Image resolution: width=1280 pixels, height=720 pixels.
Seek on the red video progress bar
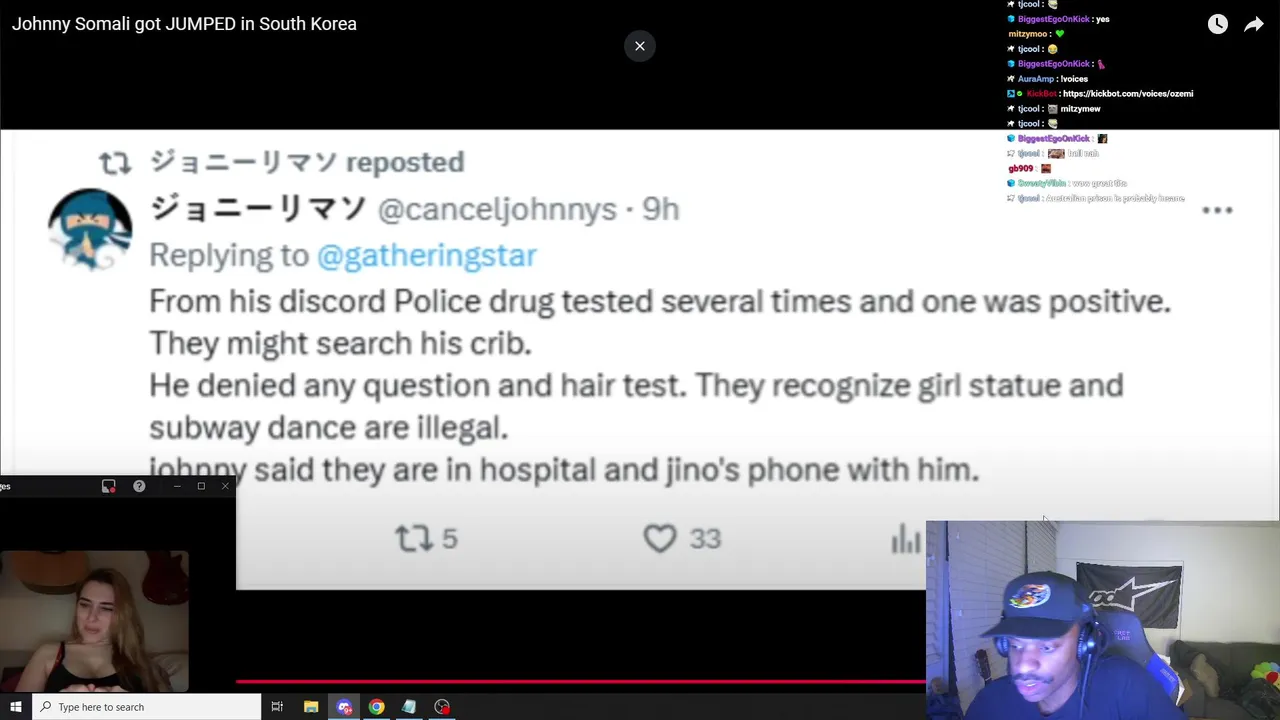tap(580, 682)
